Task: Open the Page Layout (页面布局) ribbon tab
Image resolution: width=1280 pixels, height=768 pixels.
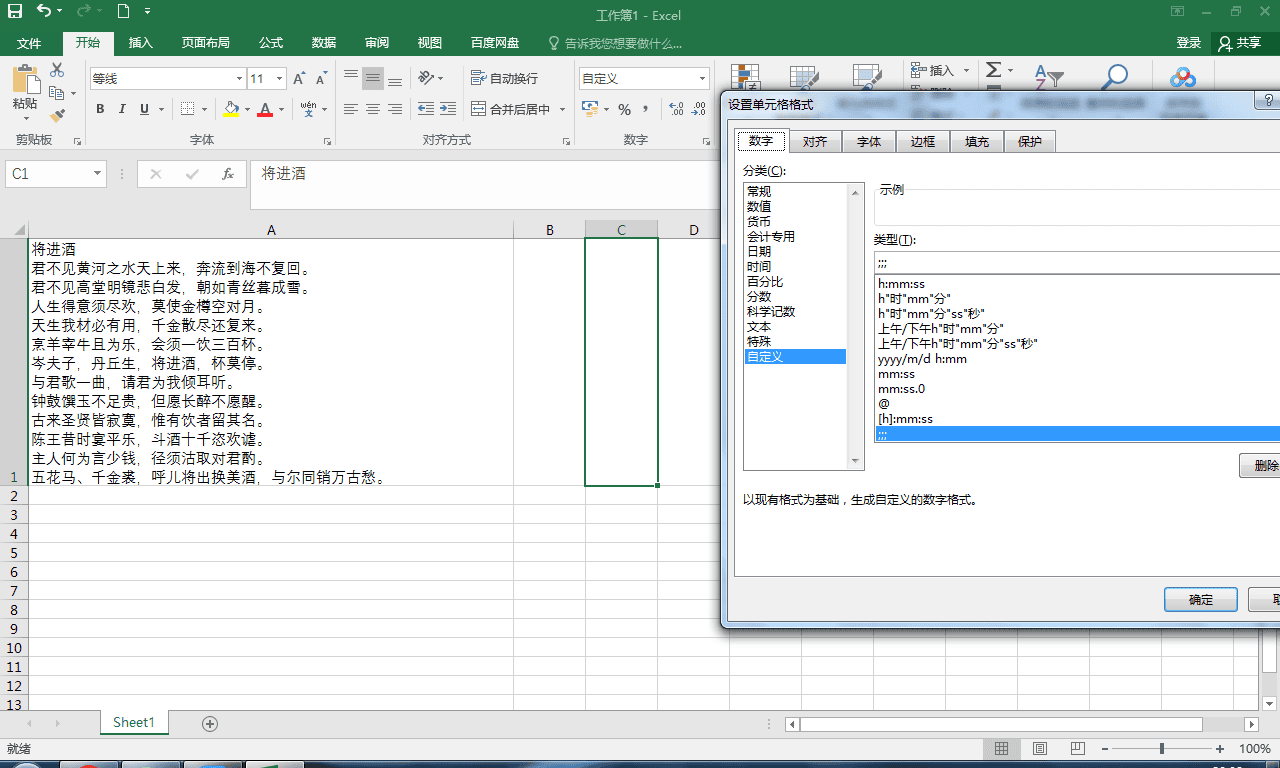Action: pos(205,43)
